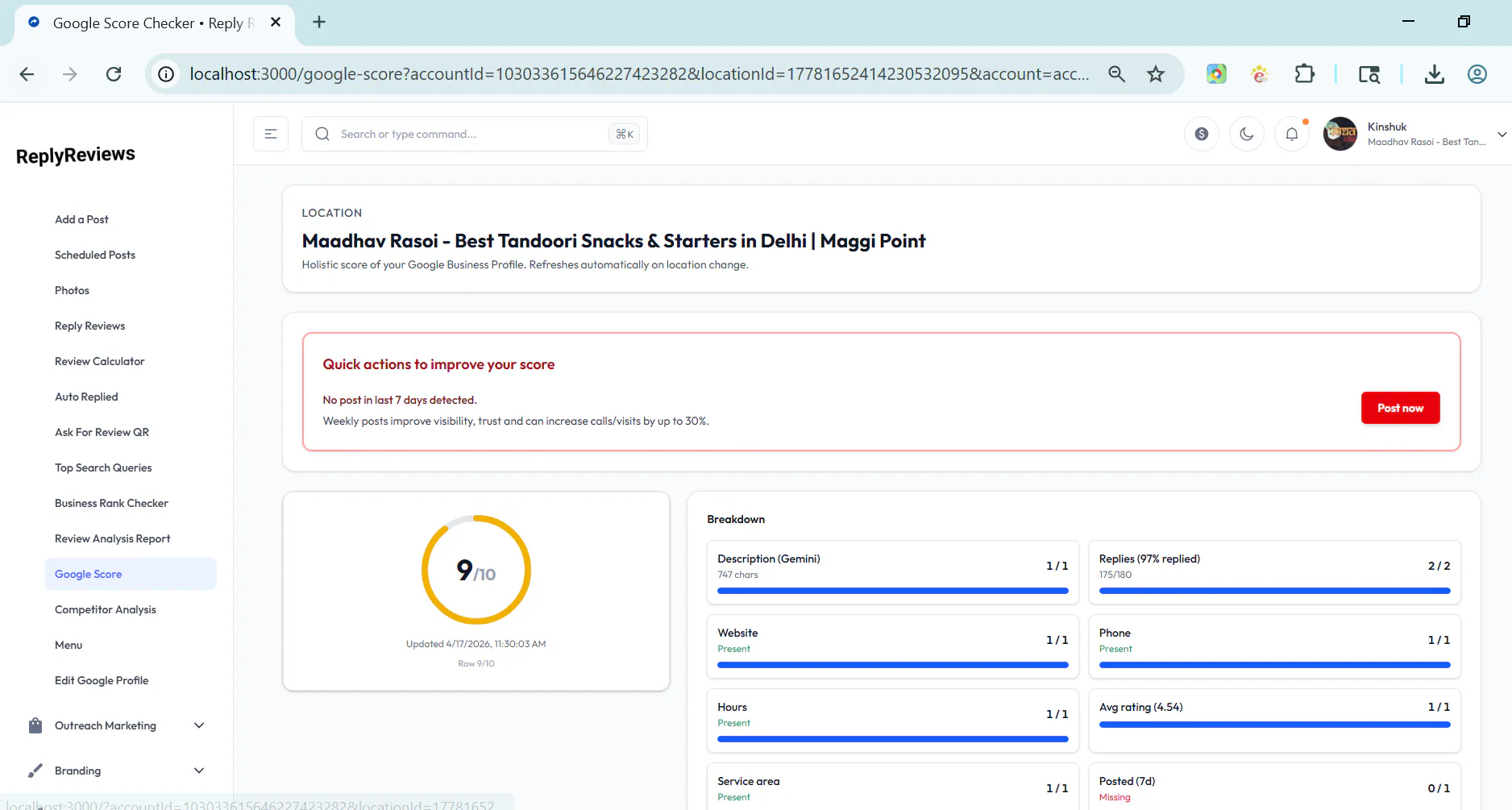Expand the Kinshuk account dropdown chevron

(1502, 135)
